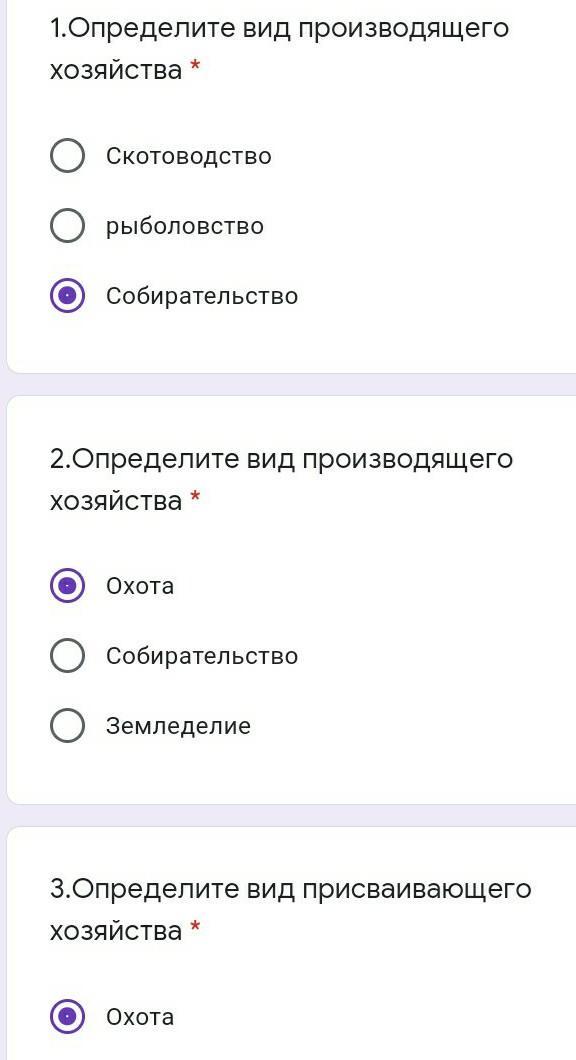Click question 2 title about производящего хозяйства
This screenshot has height=1060, width=576.
281,480
